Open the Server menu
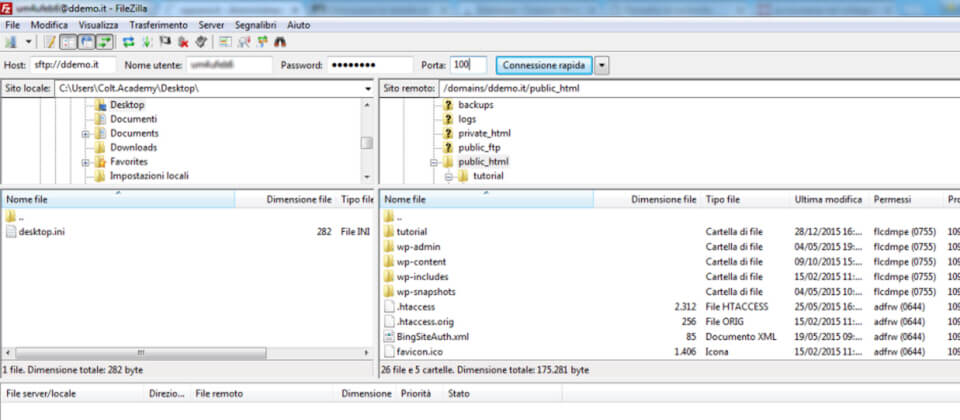The height and width of the screenshot is (420, 960). (x=211, y=25)
